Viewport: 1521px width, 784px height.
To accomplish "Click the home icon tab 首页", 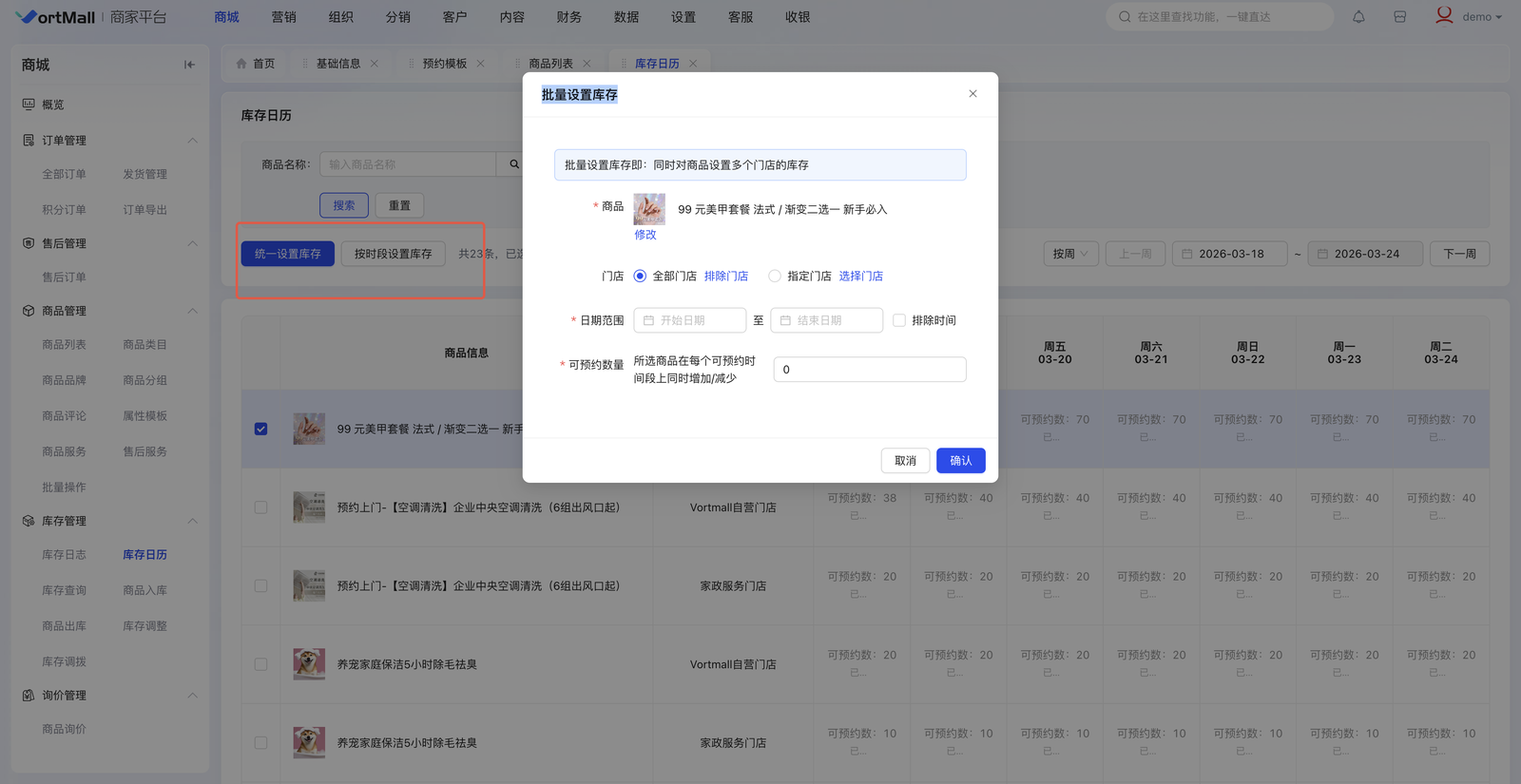I will (255, 64).
